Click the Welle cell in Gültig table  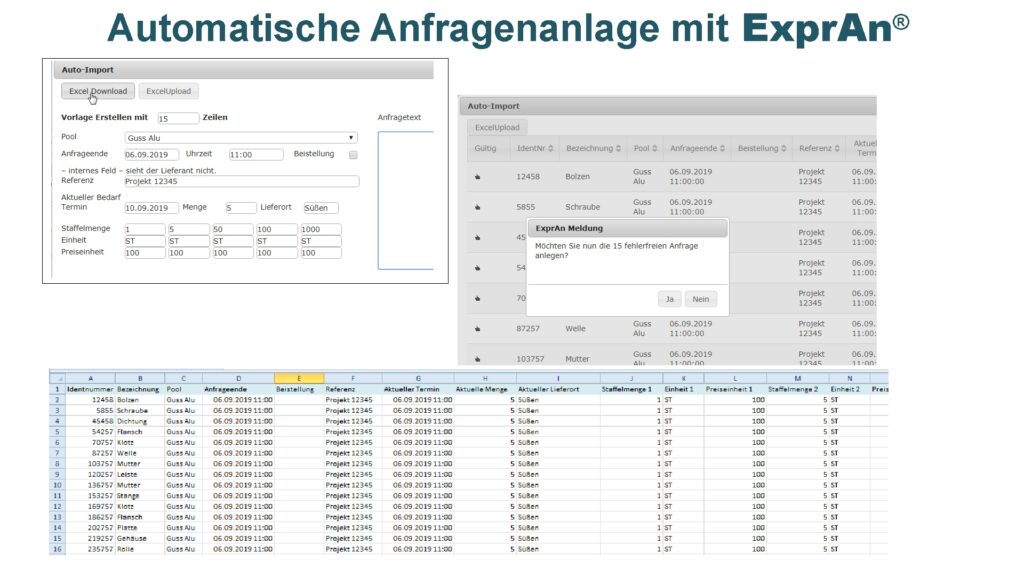tap(575, 328)
